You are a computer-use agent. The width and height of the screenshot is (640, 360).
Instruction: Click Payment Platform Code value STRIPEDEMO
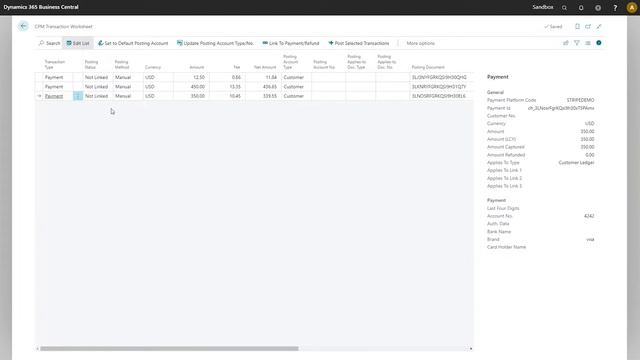coord(580,100)
